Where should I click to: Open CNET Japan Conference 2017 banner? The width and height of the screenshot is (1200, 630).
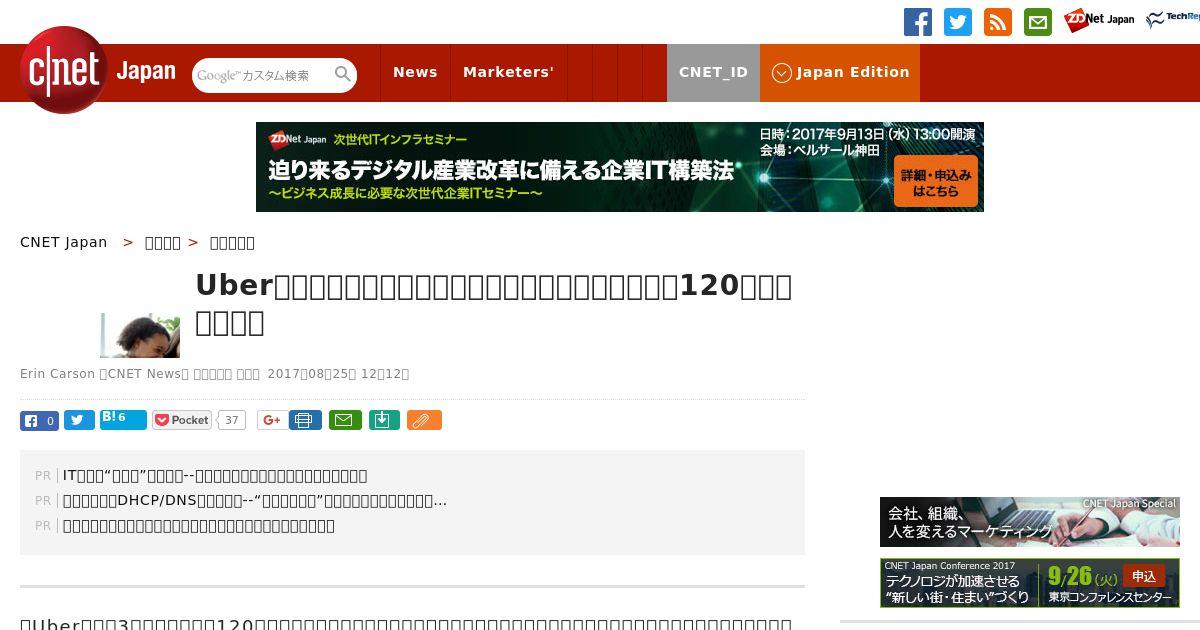1030,583
